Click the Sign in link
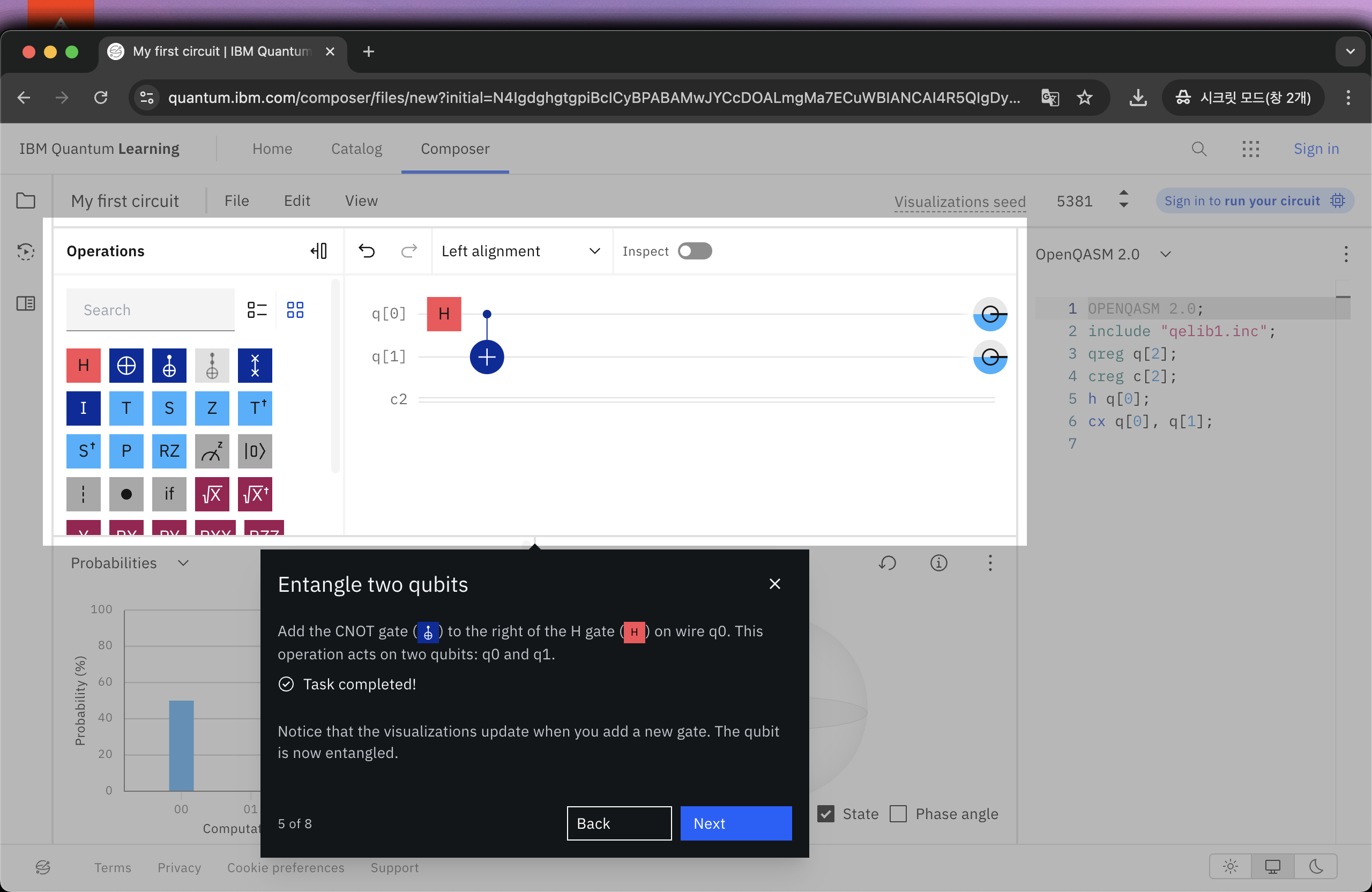 1316,149
